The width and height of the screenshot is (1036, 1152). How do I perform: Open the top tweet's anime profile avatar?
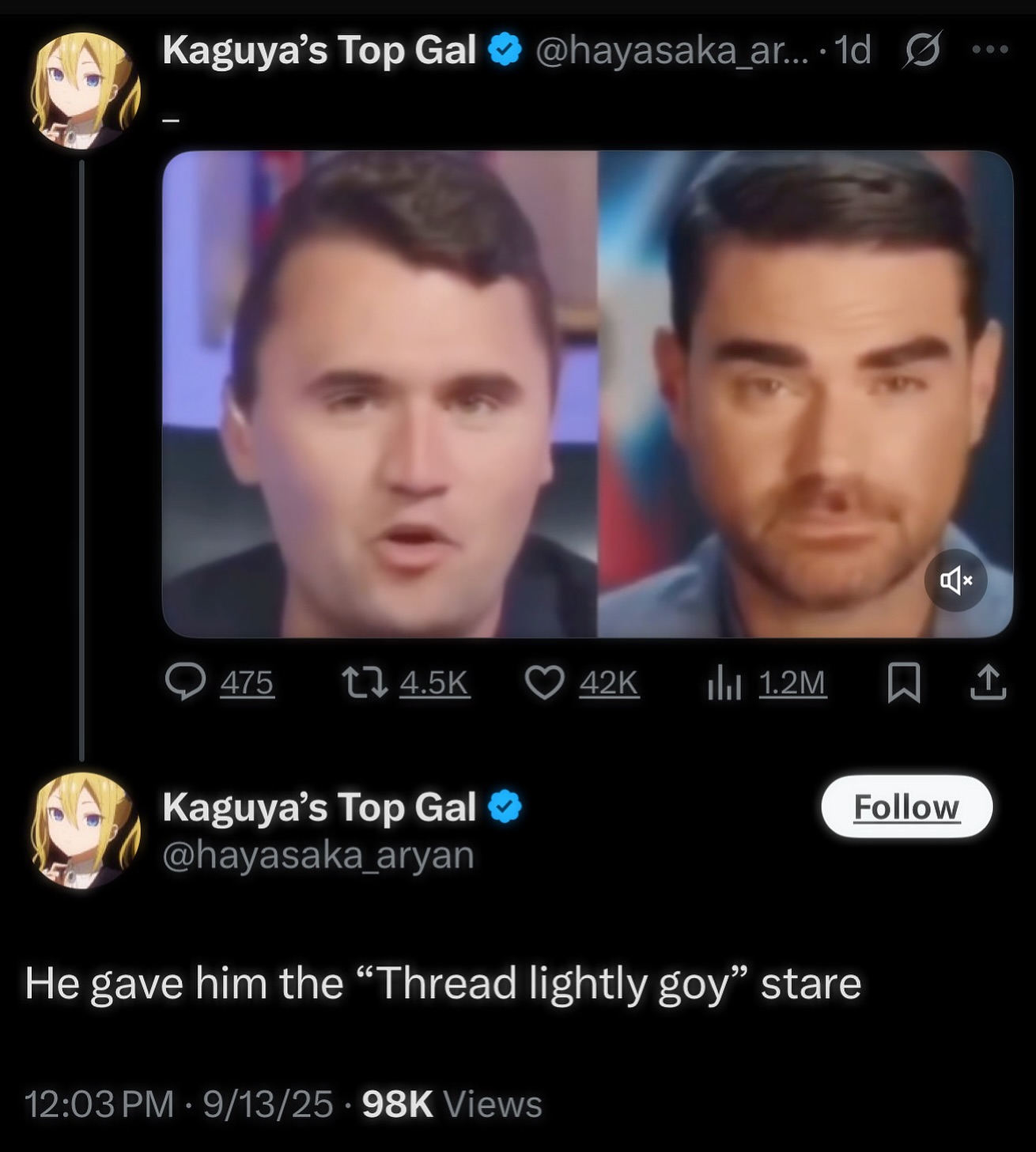[x=85, y=89]
